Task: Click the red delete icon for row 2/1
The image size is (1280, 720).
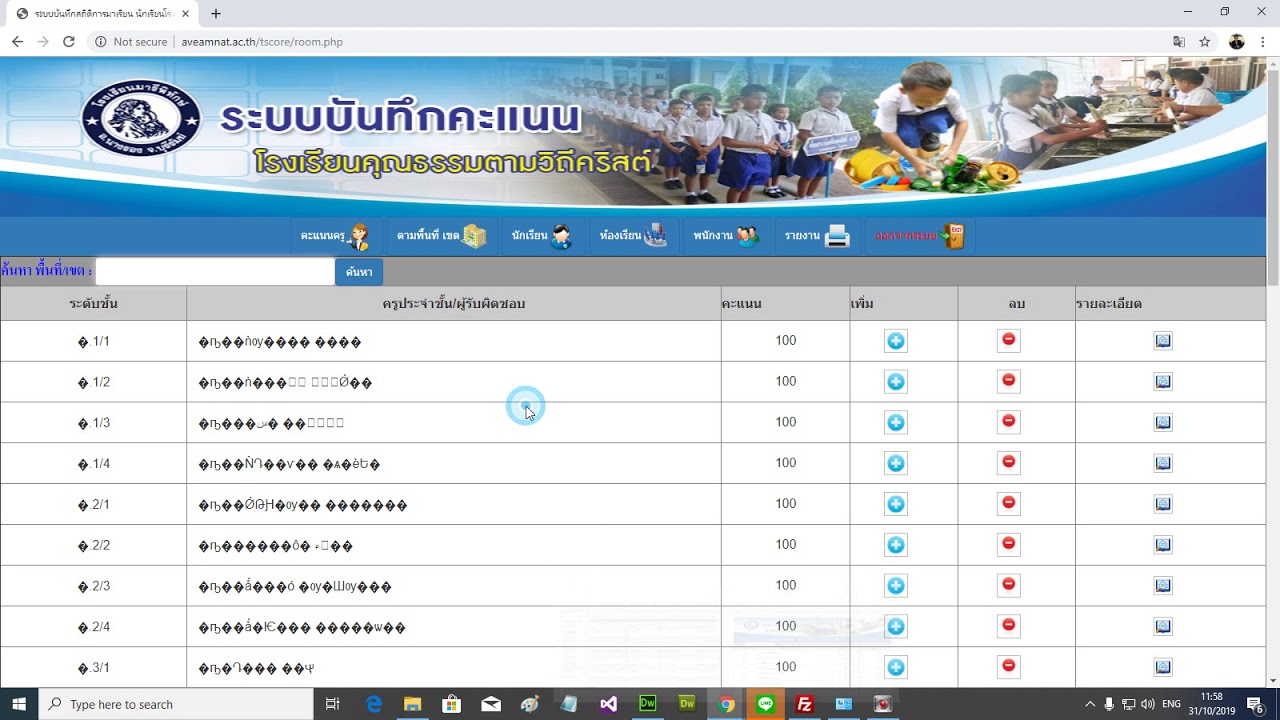Action: coord(1009,503)
